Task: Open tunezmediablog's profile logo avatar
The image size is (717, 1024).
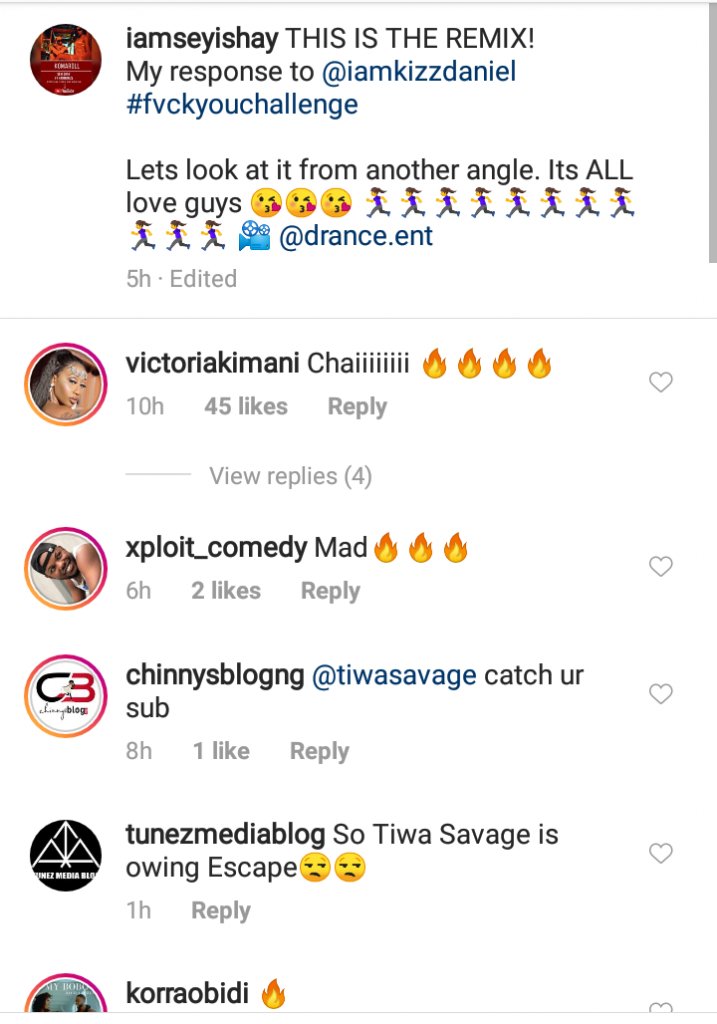Action: [64, 857]
